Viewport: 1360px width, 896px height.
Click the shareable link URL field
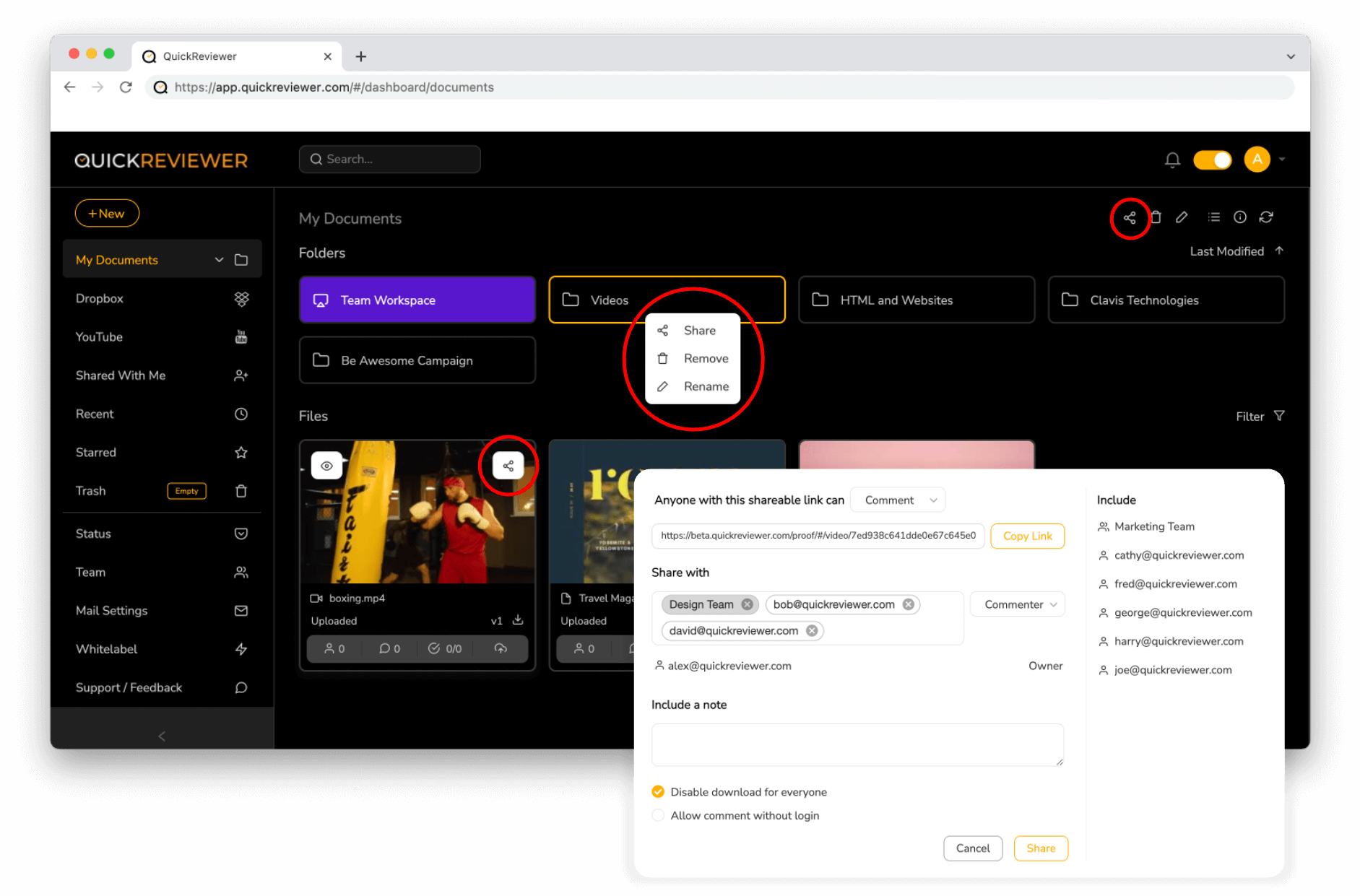tap(818, 536)
